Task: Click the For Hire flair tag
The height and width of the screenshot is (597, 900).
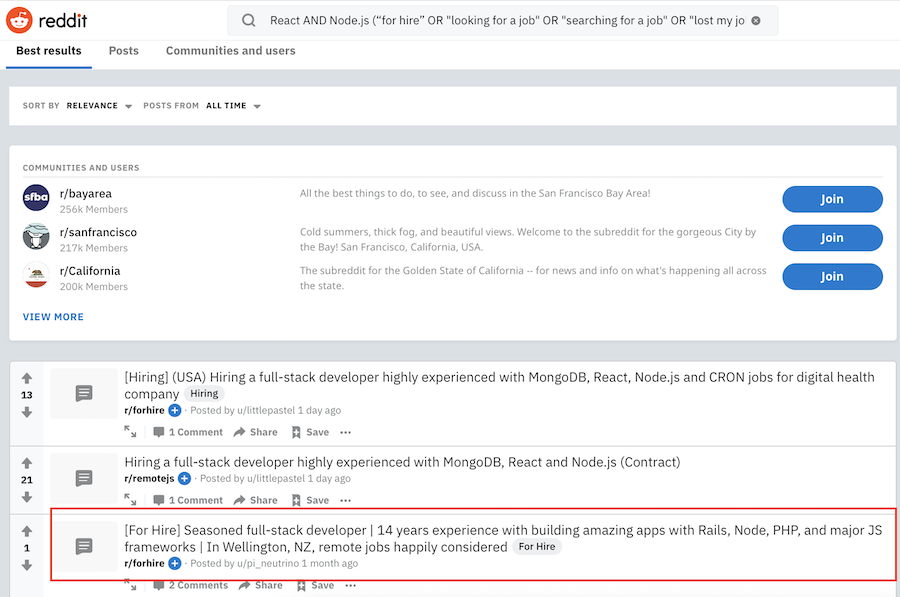Action: [x=537, y=546]
